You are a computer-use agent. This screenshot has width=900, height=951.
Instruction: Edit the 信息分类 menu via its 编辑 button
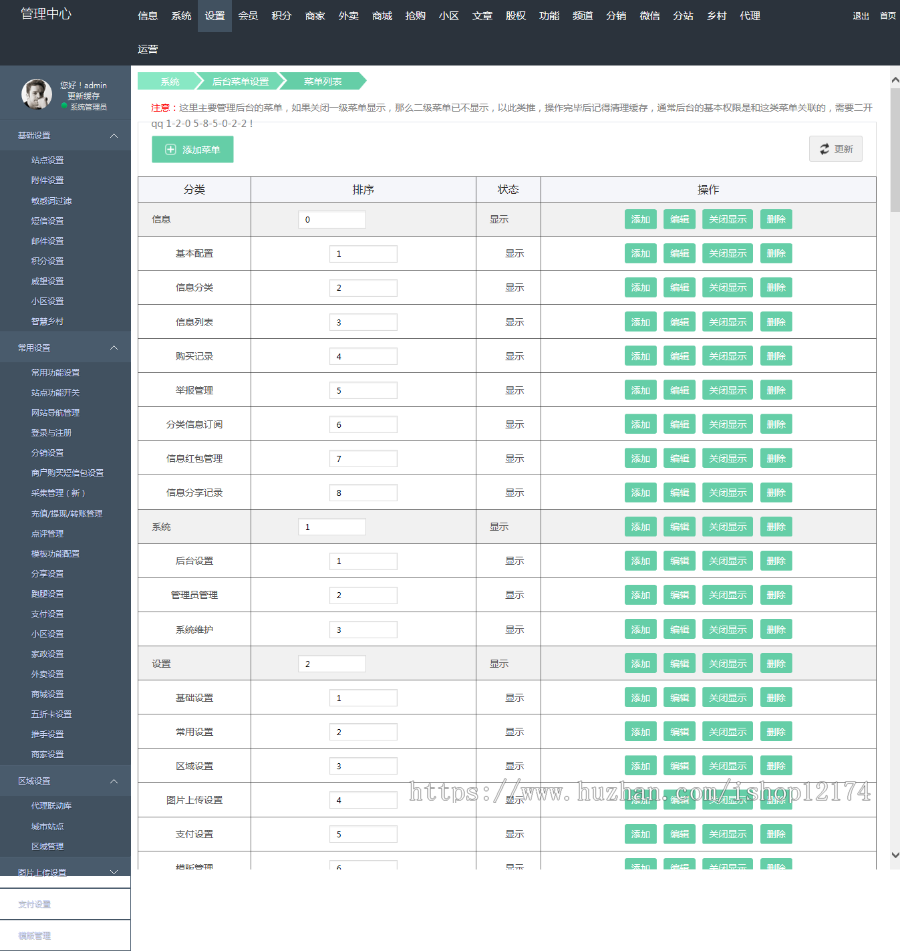(681, 287)
